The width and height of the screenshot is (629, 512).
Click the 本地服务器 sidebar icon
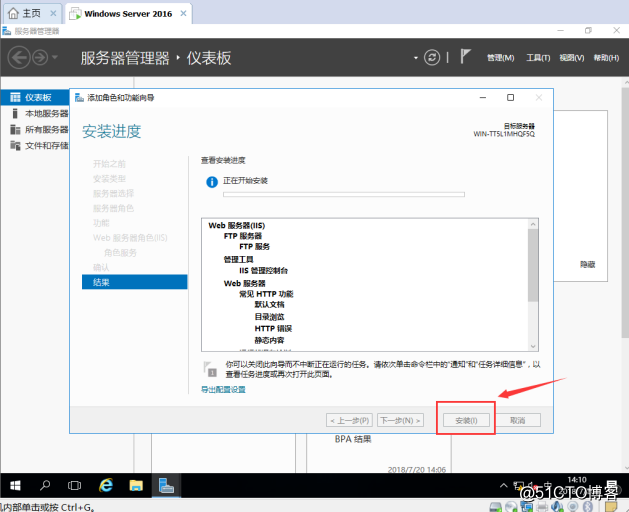[x=15, y=114]
